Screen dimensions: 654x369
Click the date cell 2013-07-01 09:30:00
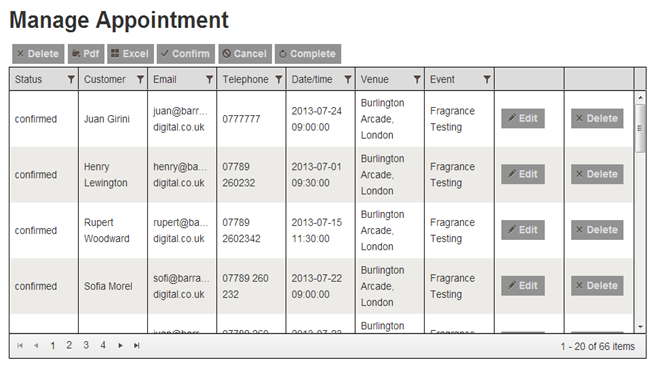[x=320, y=175]
